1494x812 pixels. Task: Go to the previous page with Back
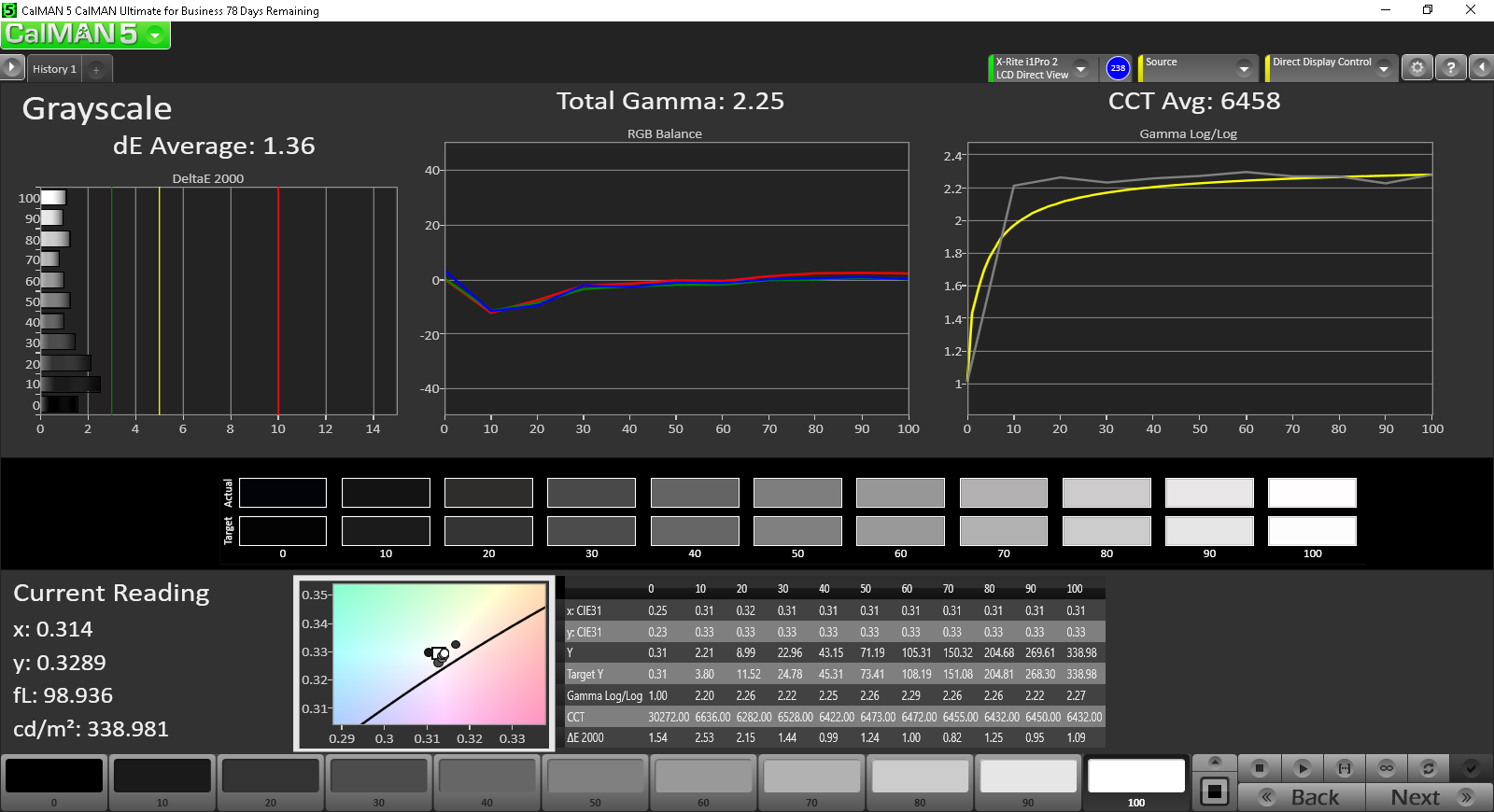[1302, 797]
